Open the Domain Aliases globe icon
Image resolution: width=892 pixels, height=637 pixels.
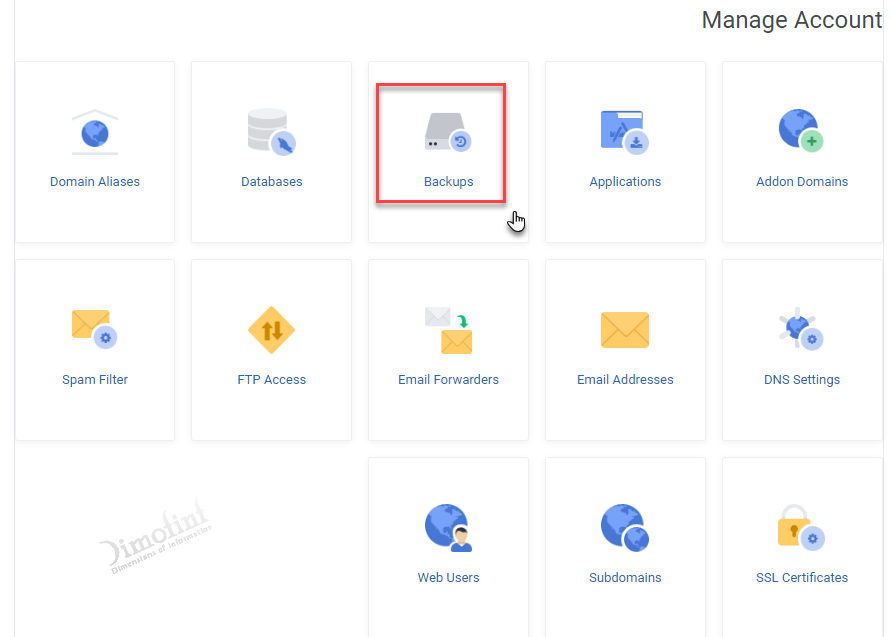coord(95,132)
